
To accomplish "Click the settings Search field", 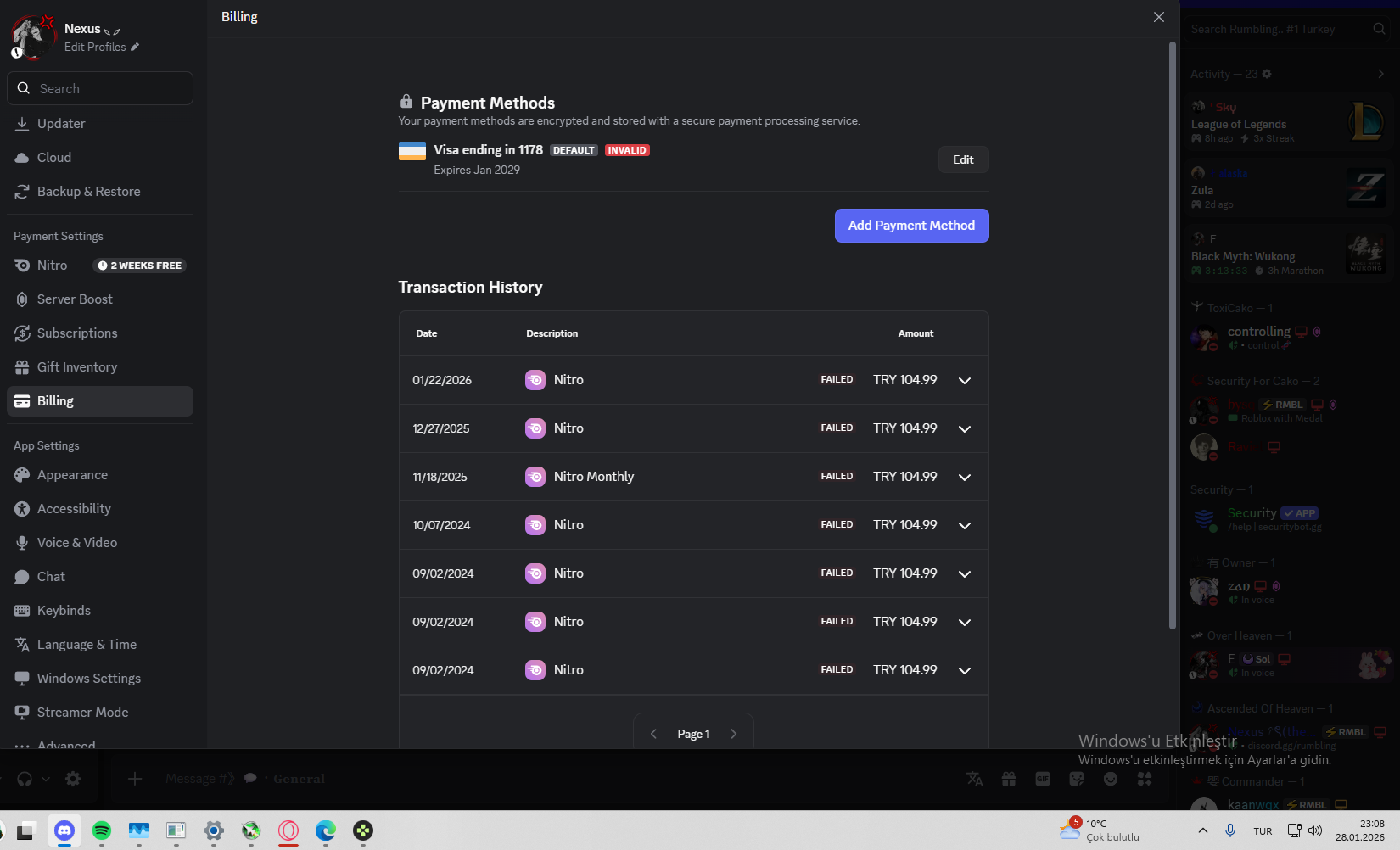I will point(100,88).
